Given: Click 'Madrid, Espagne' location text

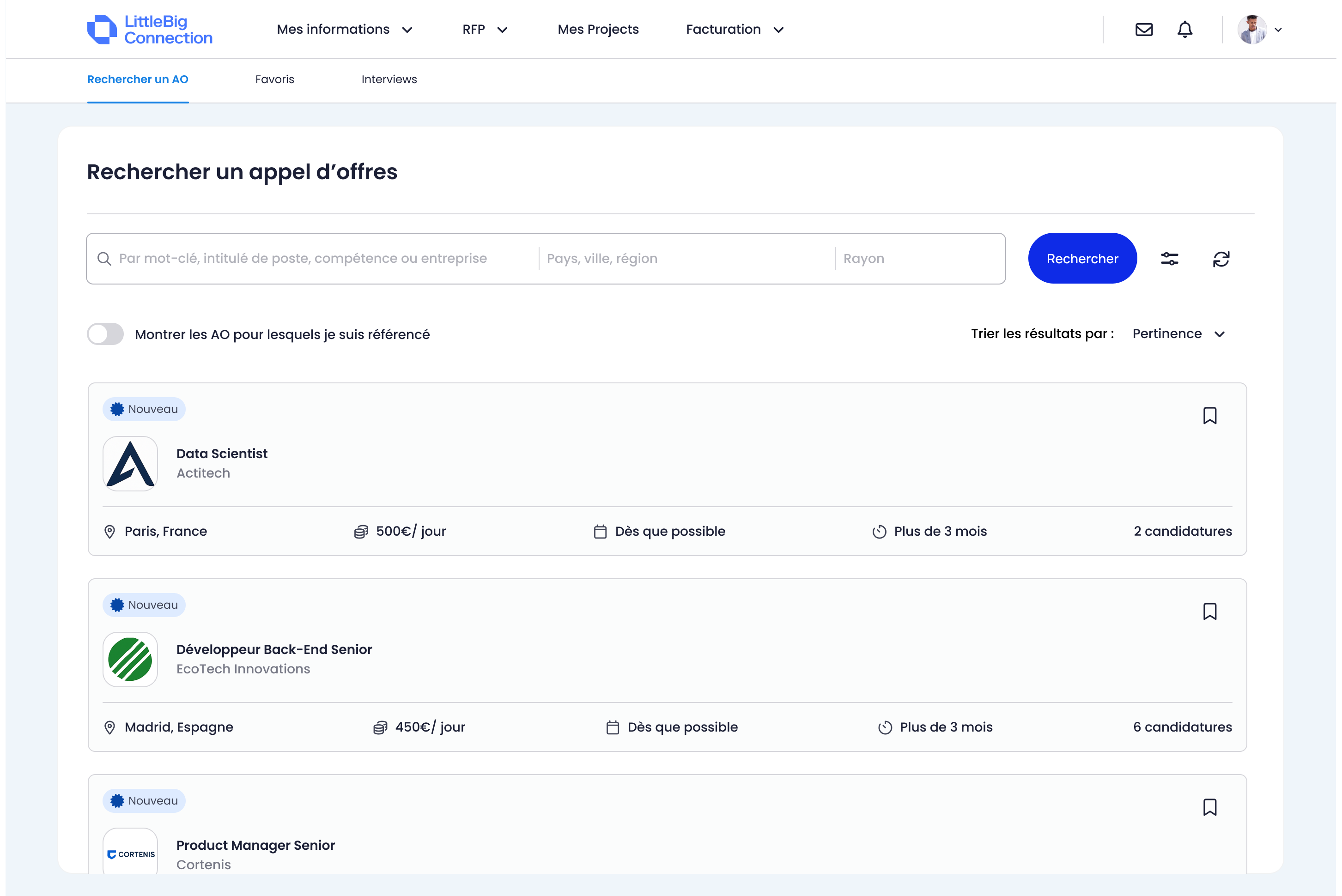Looking at the screenshot, I should coord(179,727).
